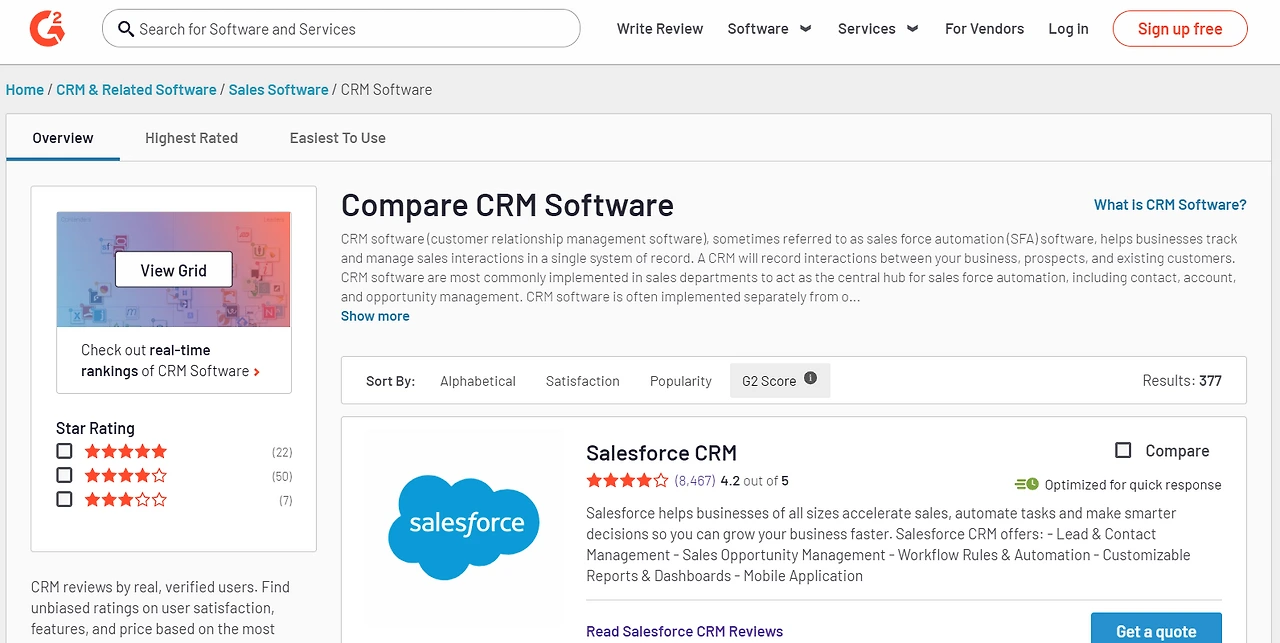1280x643 pixels.
Task: Click the three-star filter count (7)
Action: click(286, 500)
